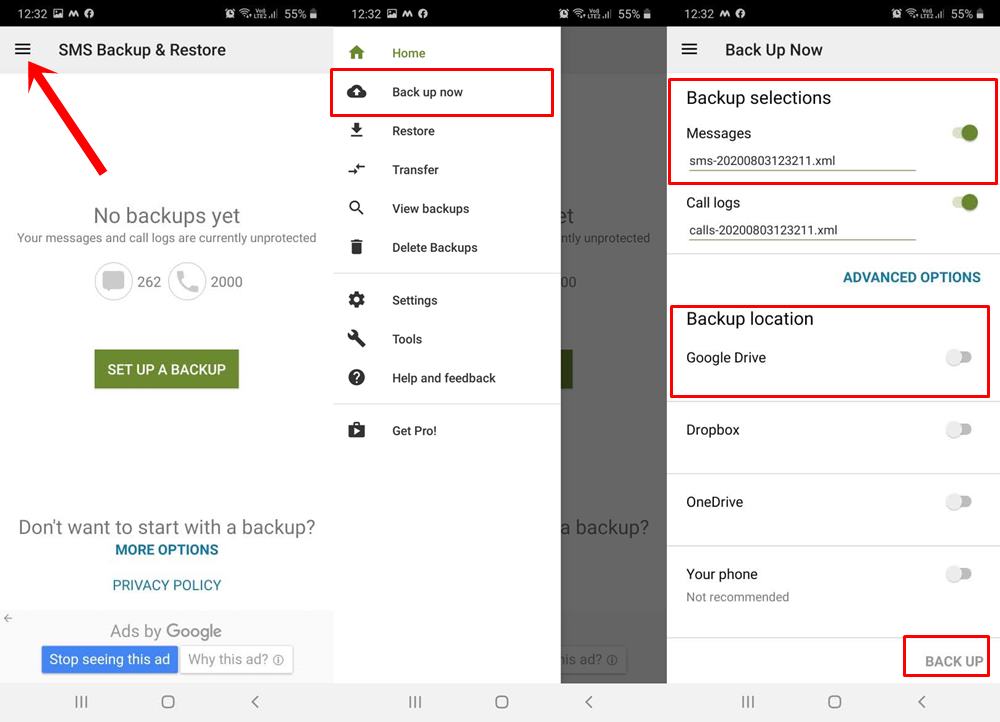The image size is (1000, 722).
Task: Select Delete Backups menu item
Action: pyautogui.click(x=446, y=247)
